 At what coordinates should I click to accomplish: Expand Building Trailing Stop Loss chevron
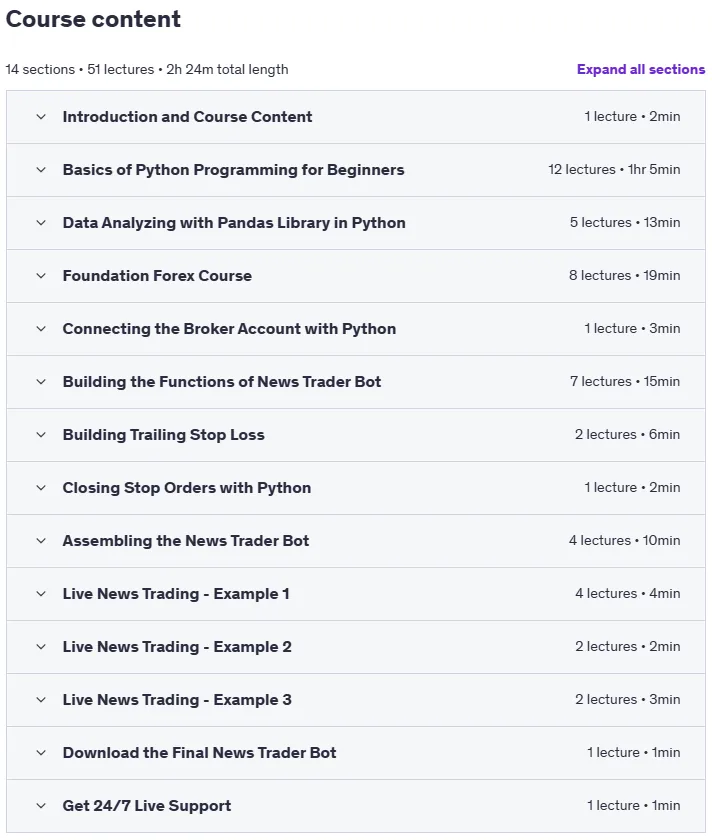41,435
